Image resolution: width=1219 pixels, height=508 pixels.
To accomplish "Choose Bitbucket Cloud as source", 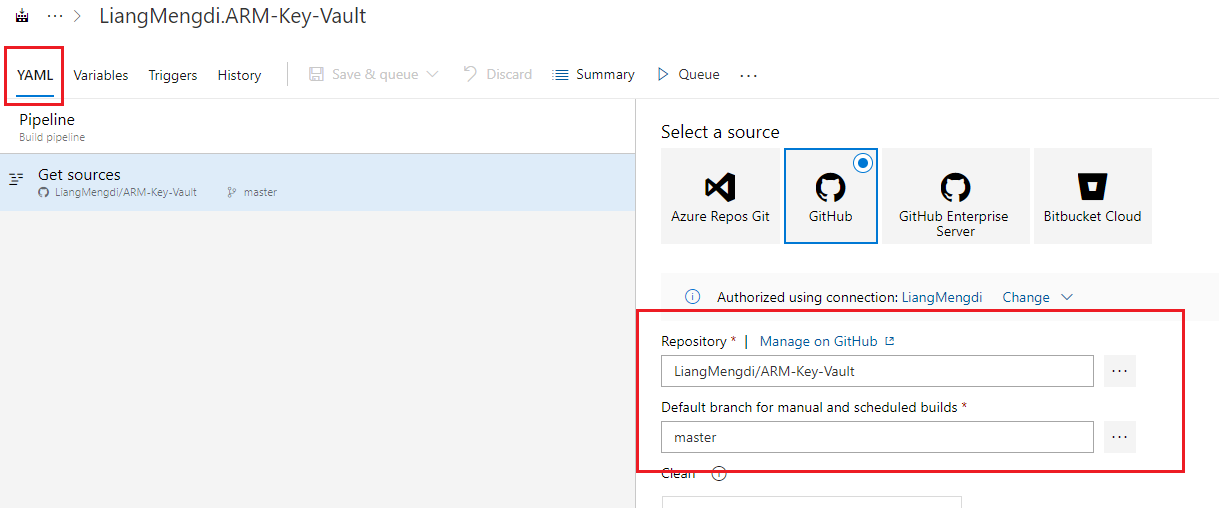I will pos(1092,196).
